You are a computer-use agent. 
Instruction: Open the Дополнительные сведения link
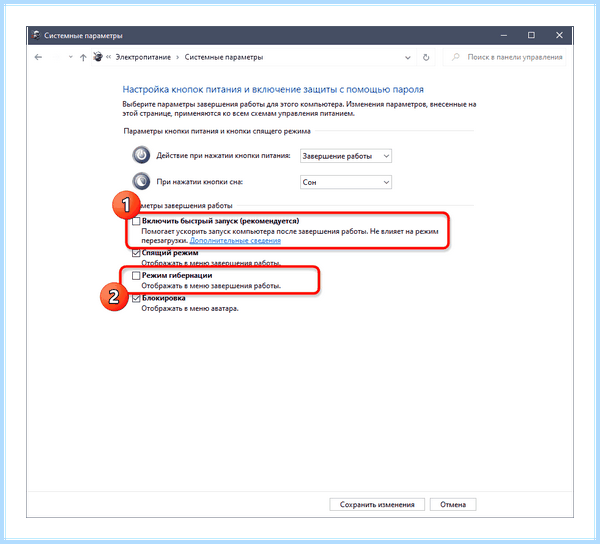click(x=235, y=241)
